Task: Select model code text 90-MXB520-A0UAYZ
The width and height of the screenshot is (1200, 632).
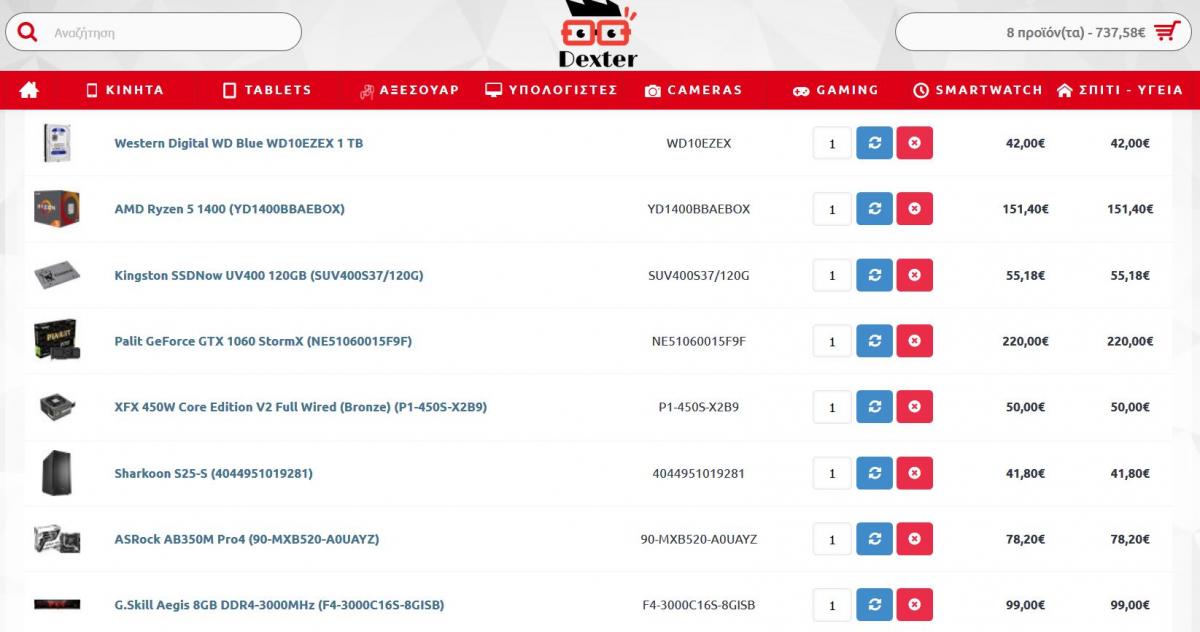Action: click(x=699, y=539)
